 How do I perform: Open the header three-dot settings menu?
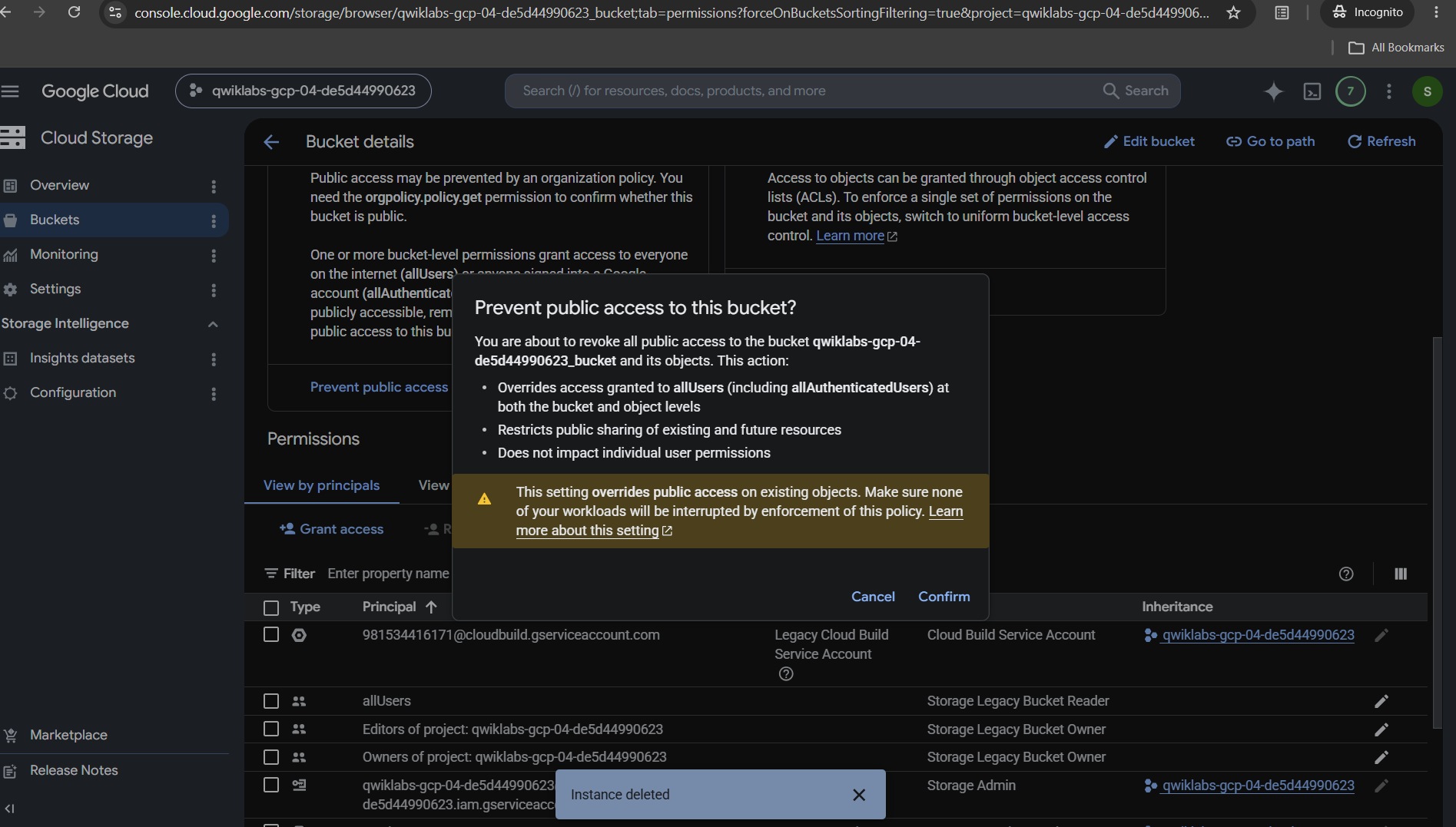pos(1388,91)
